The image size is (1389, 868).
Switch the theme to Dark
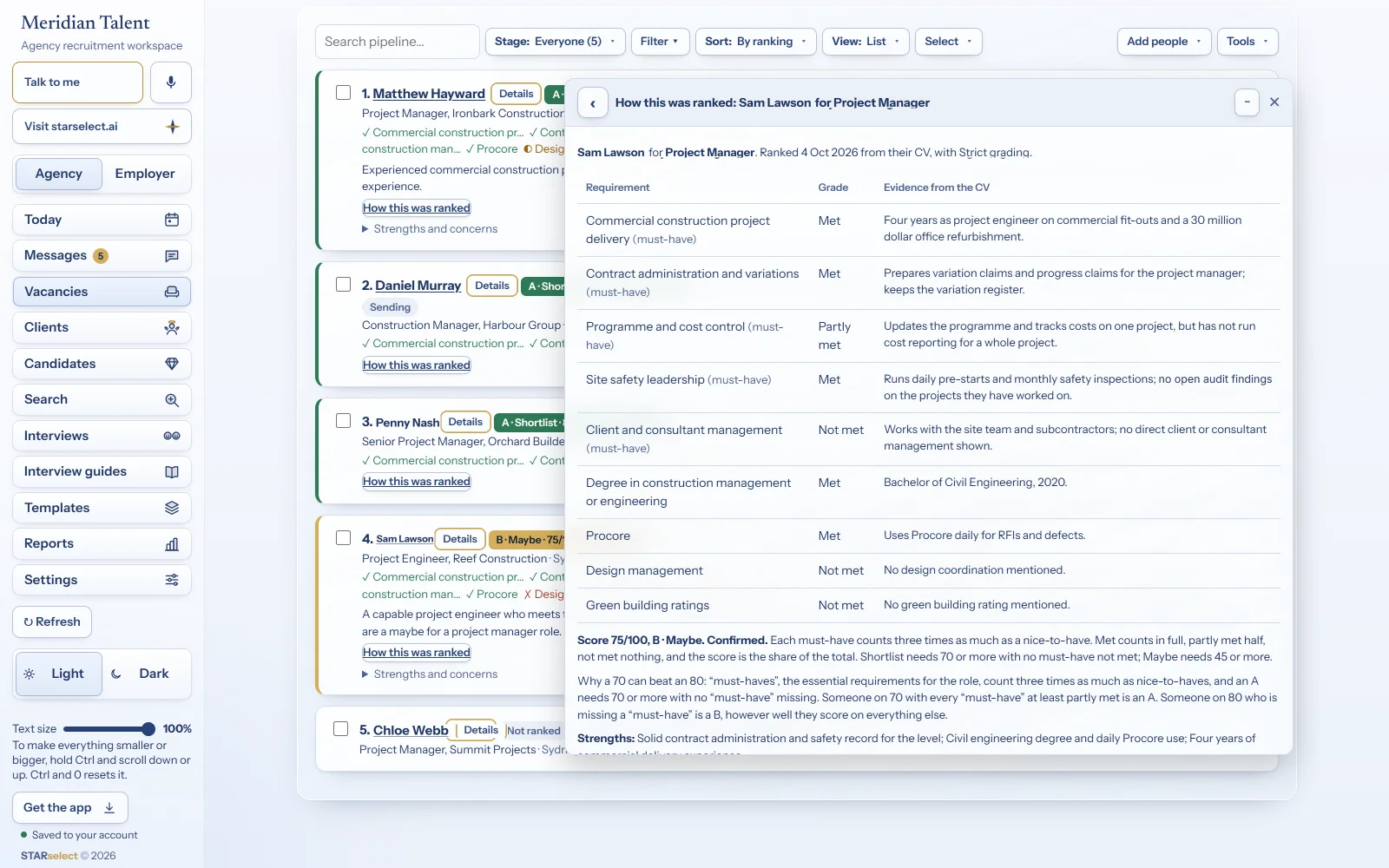[146, 674]
